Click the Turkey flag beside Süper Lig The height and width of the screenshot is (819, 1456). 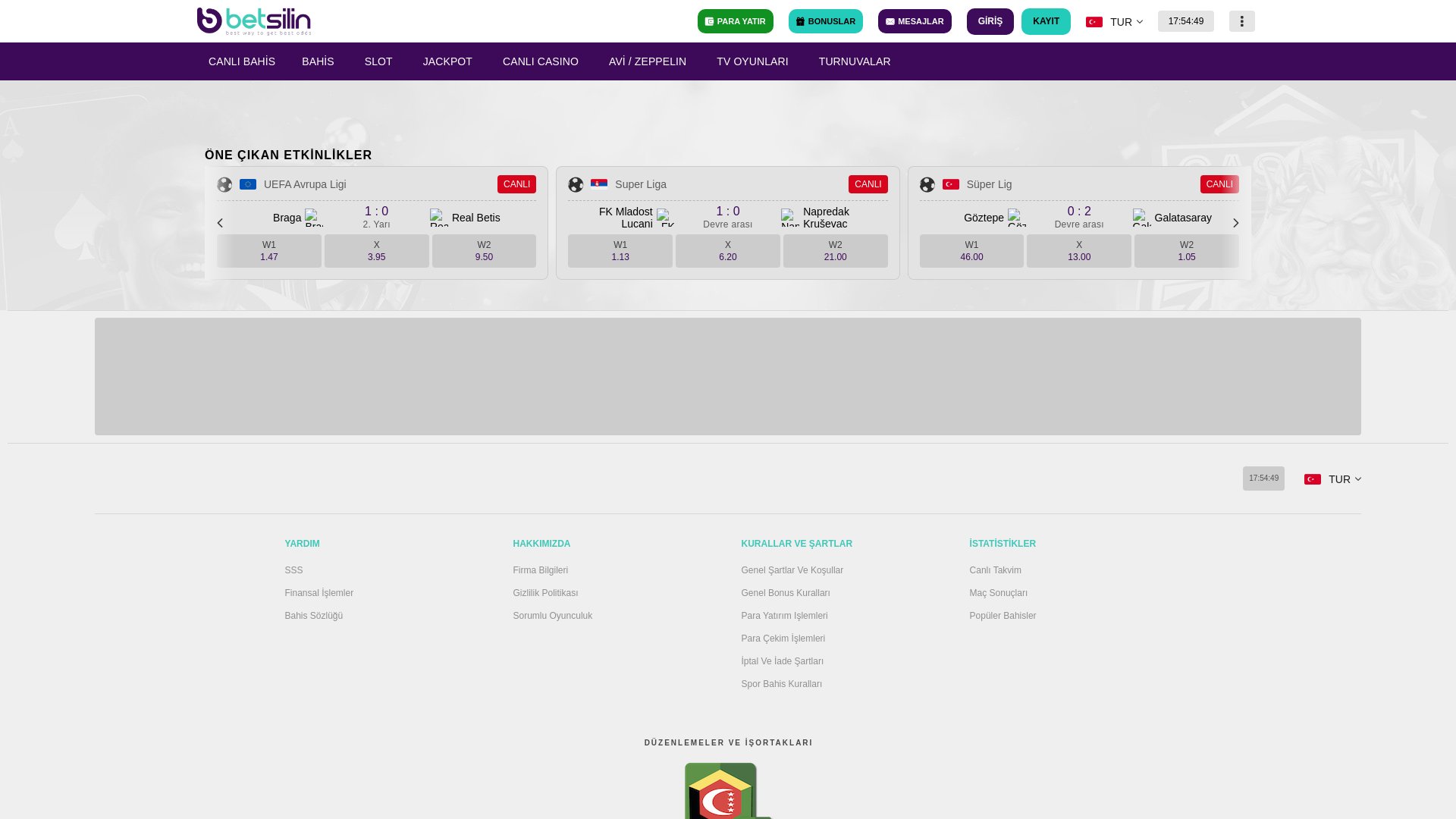pyautogui.click(x=950, y=184)
